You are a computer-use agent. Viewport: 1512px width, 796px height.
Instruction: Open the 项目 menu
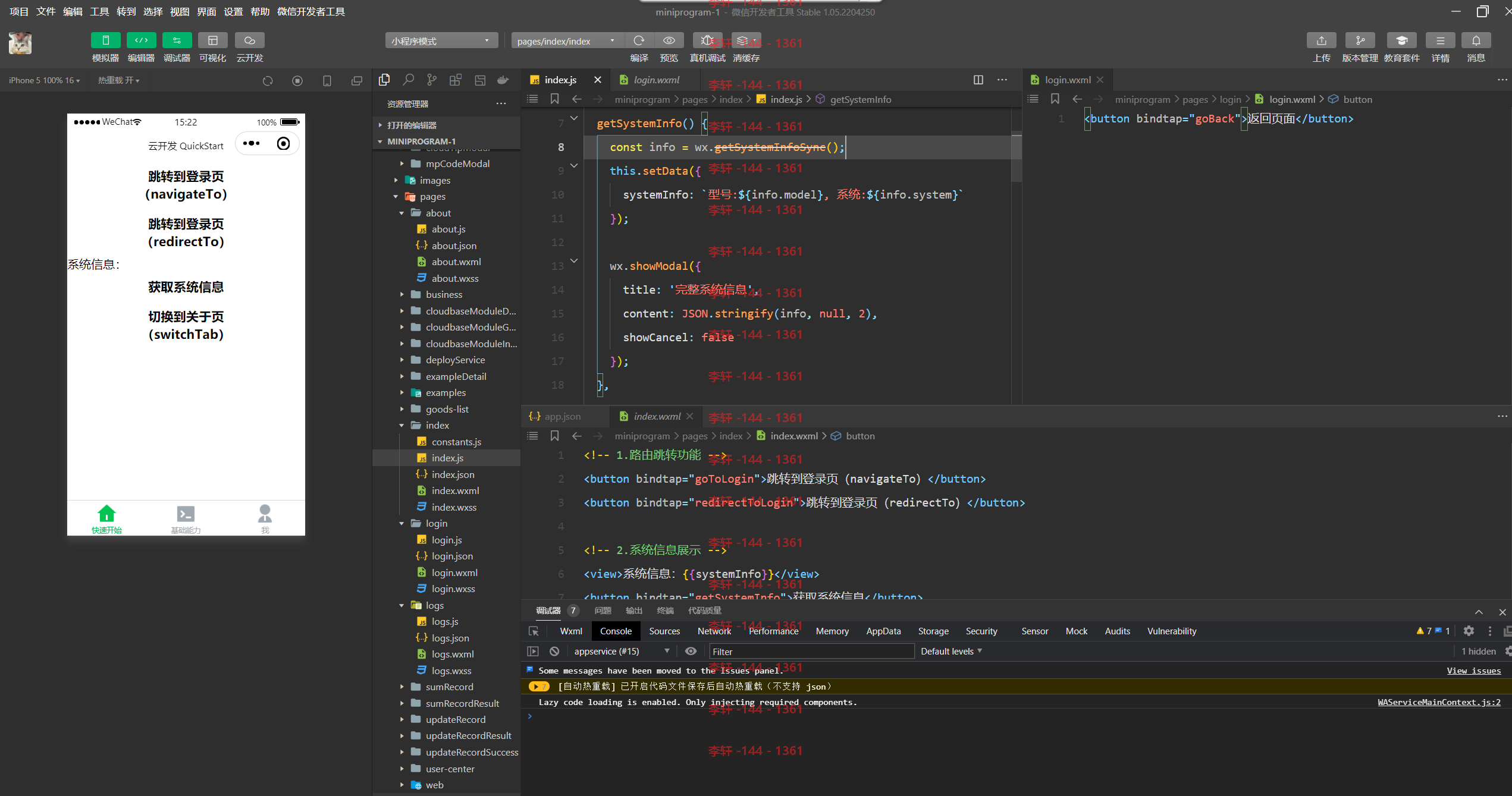tap(19, 11)
